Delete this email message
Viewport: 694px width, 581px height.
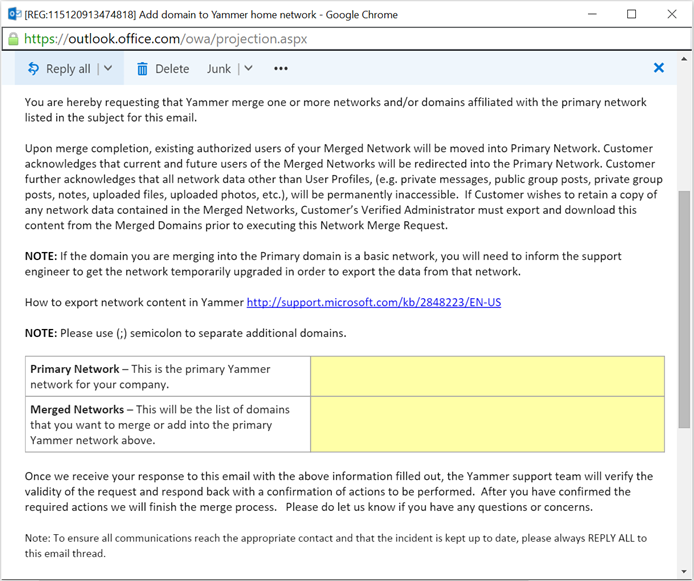click(x=163, y=69)
